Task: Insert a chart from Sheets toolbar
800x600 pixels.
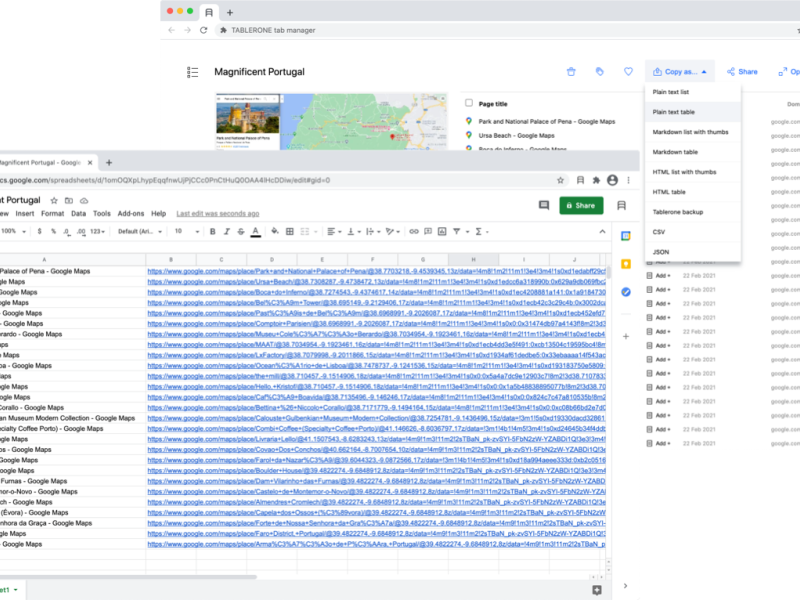Action: (x=442, y=232)
